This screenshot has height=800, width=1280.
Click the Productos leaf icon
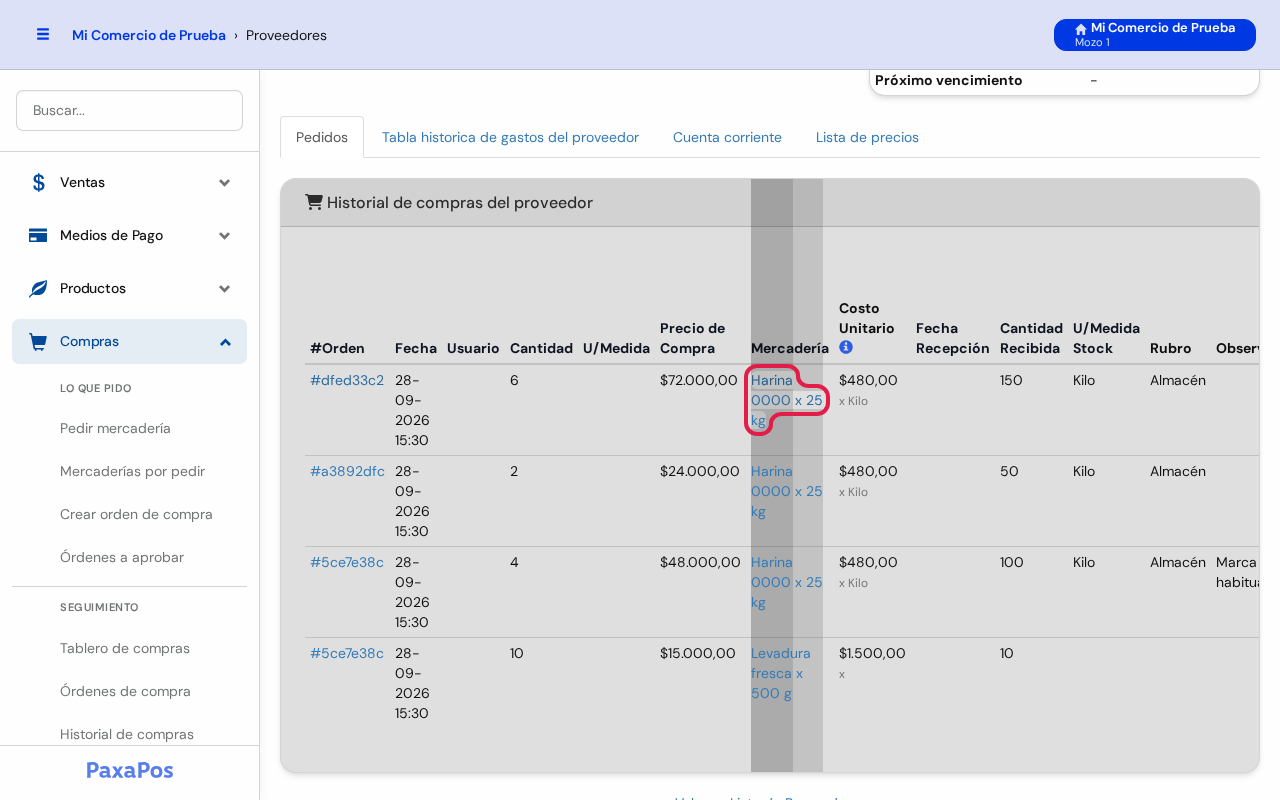coord(38,288)
